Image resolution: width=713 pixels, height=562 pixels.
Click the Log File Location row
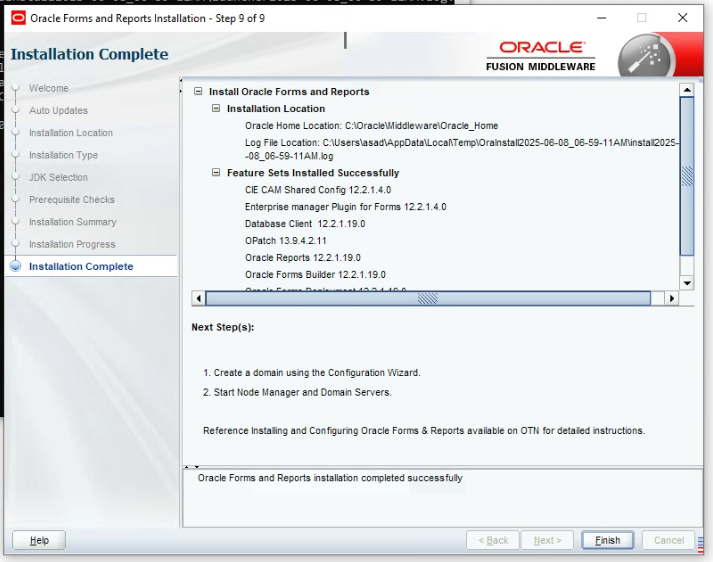462,149
